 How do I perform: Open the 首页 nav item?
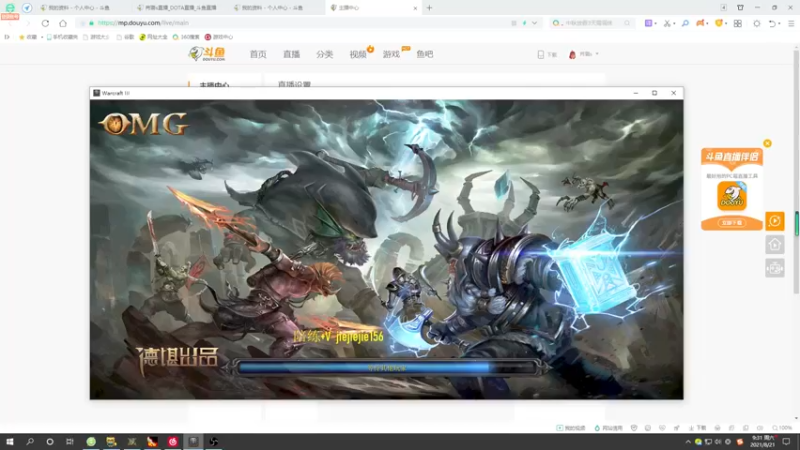pyautogui.click(x=258, y=54)
